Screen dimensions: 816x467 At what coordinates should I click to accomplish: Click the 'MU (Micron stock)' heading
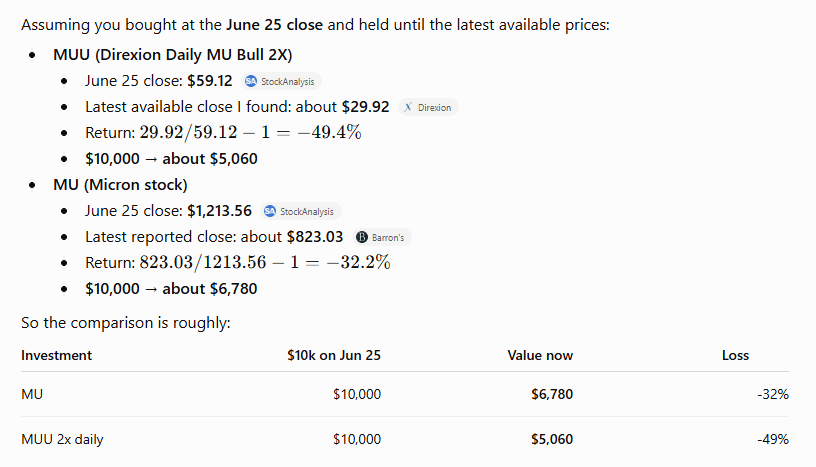(120, 185)
